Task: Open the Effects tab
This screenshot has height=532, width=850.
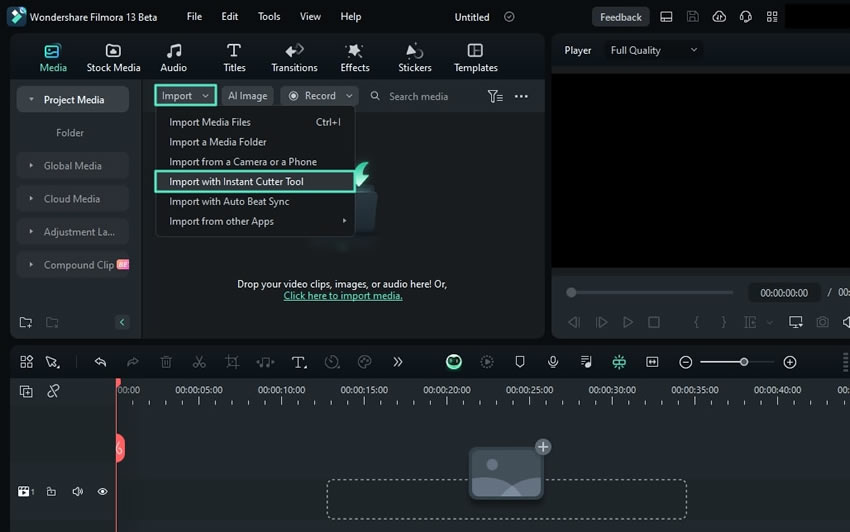Action: click(355, 58)
